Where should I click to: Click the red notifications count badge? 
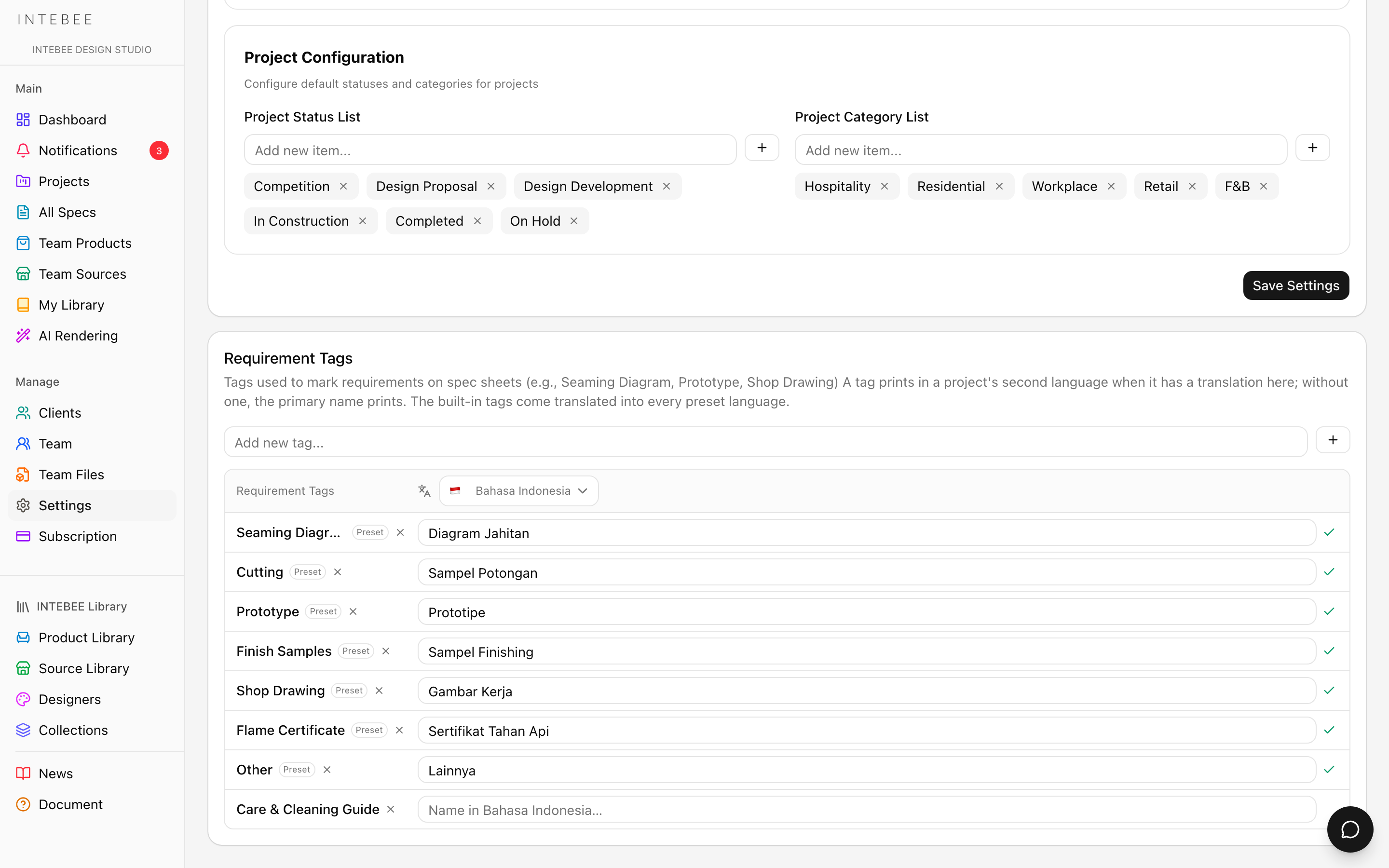click(x=159, y=150)
